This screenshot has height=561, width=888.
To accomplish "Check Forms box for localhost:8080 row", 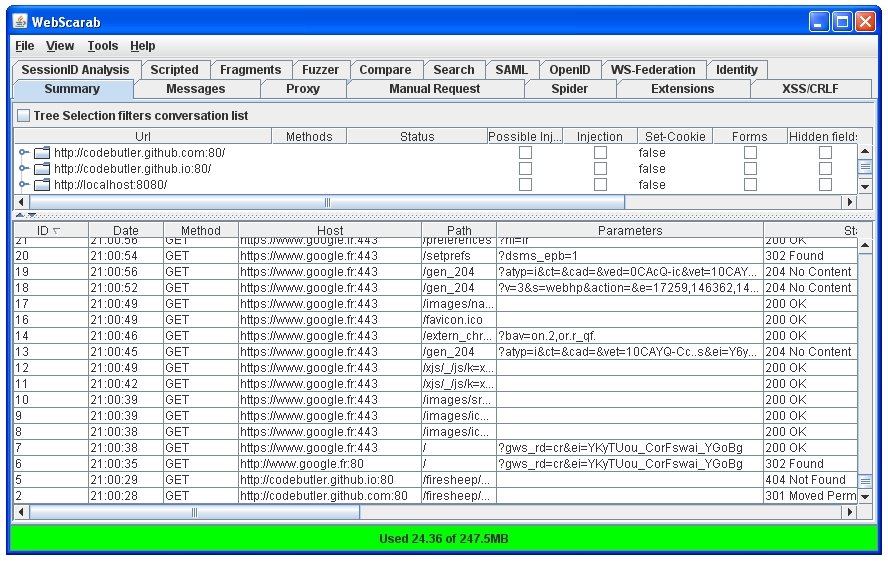I will tap(750, 185).
